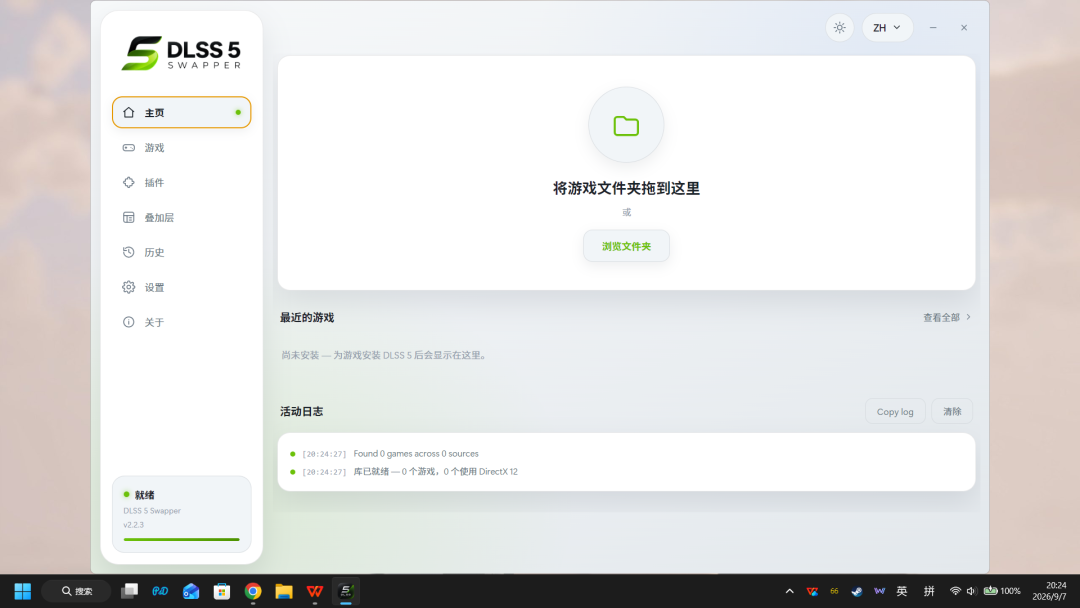This screenshot has height=608, width=1080.
Task: Select the 库已就绪 DirectX 12 log entry
Action: (x=435, y=472)
